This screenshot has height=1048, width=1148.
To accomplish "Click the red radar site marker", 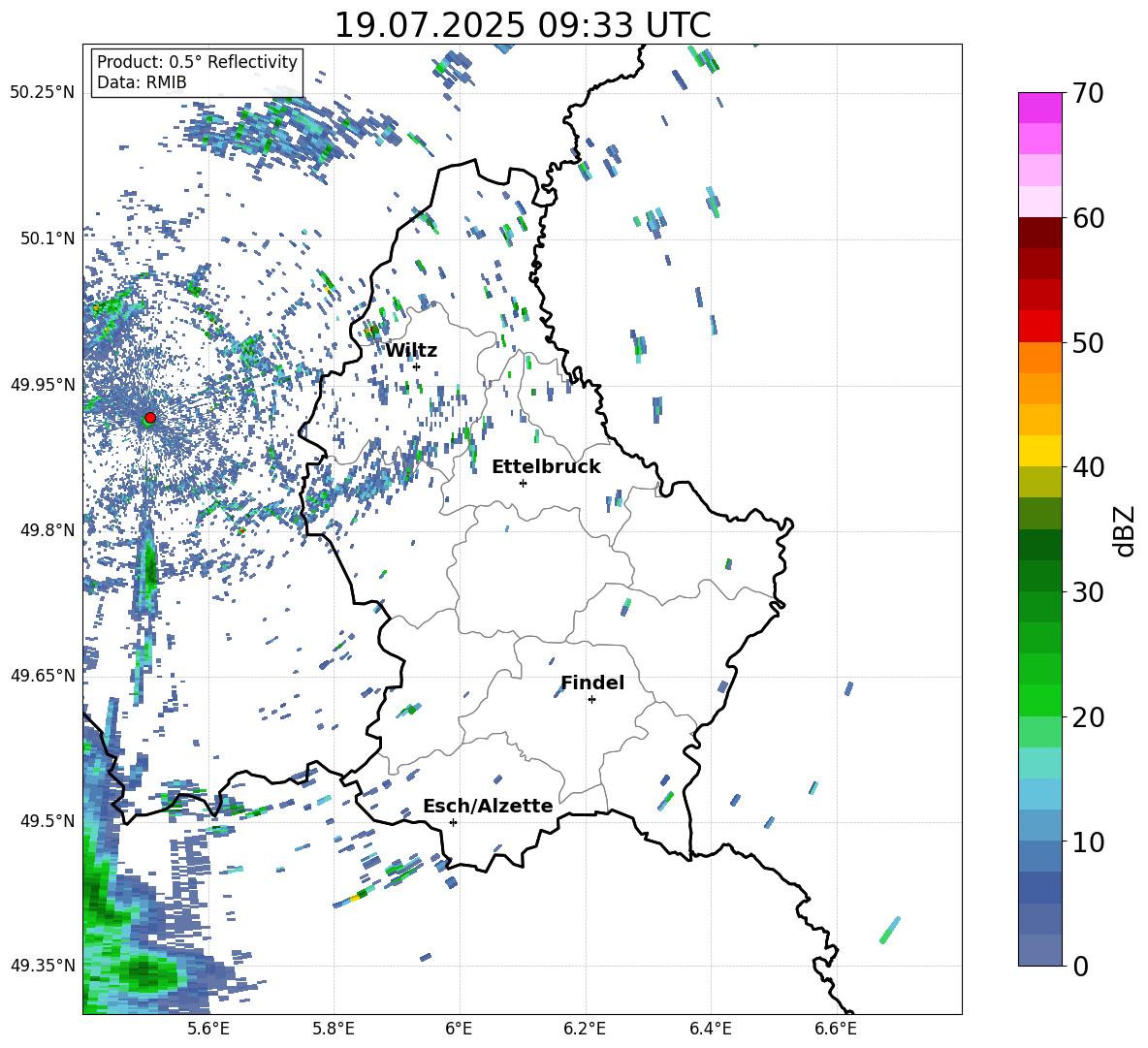I will (x=150, y=417).
